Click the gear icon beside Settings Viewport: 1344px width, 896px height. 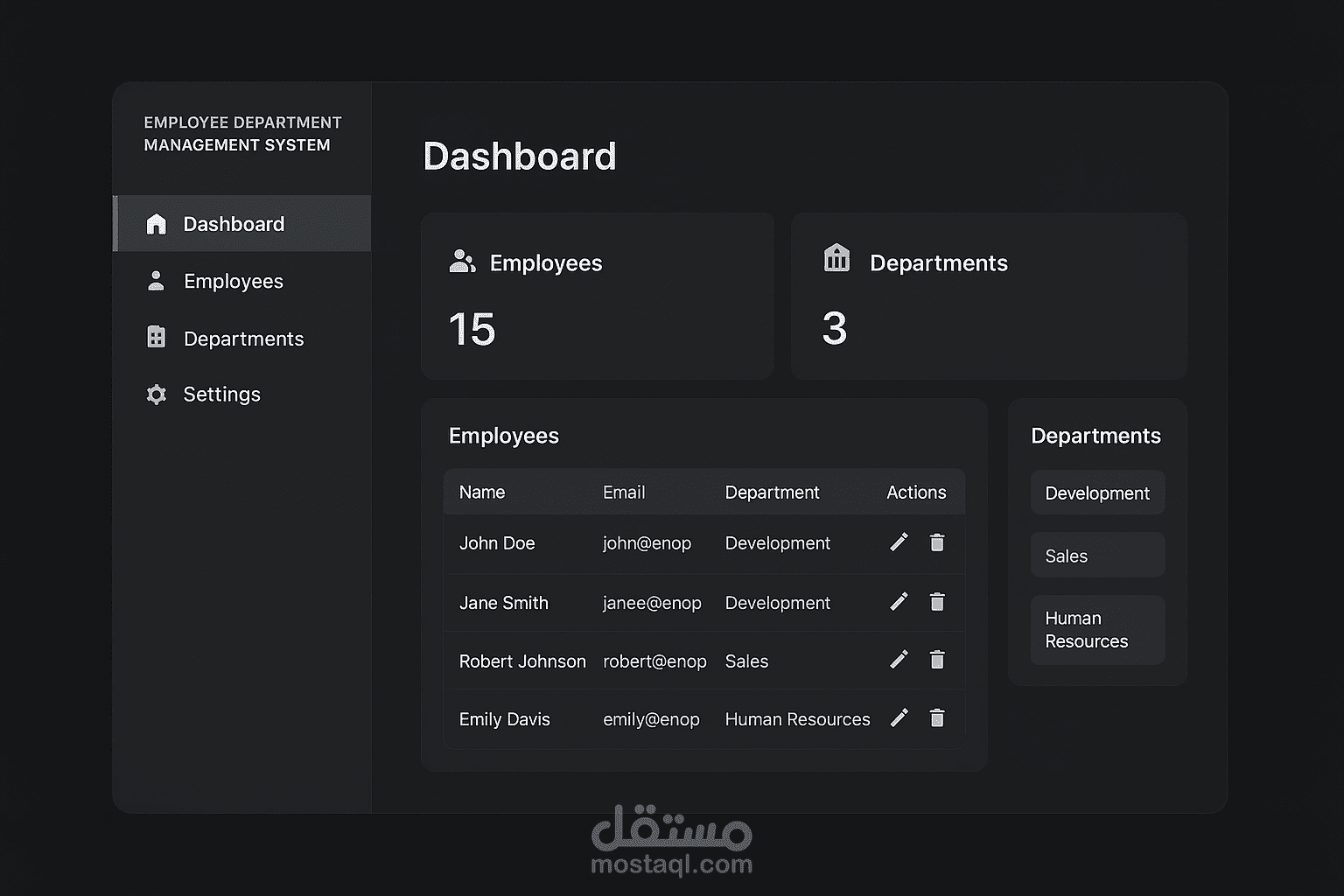(156, 395)
